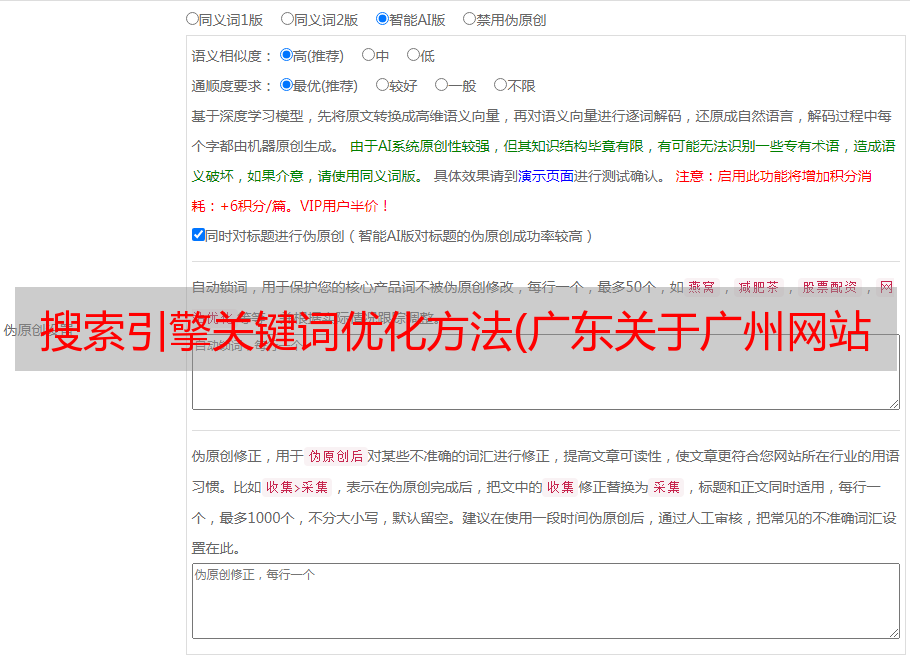Image resolution: width=911 pixels, height=658 pixels.
Task: Click the 语义相似度 label
Action: (x=232, y=56)
